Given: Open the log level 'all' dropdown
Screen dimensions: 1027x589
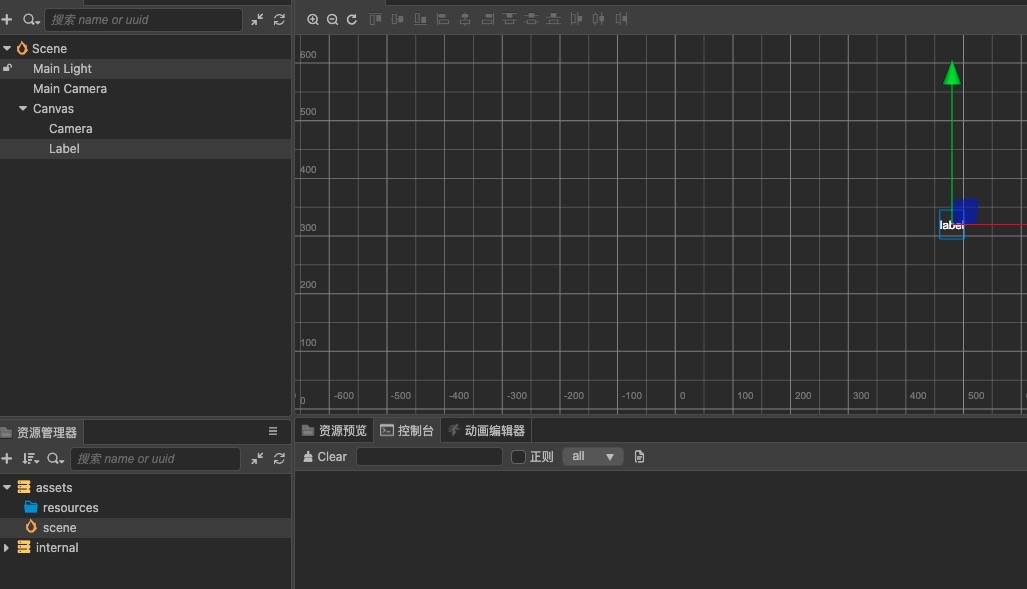Looking at the screenshot, I should pyautogui.click(x=592, y=457).
